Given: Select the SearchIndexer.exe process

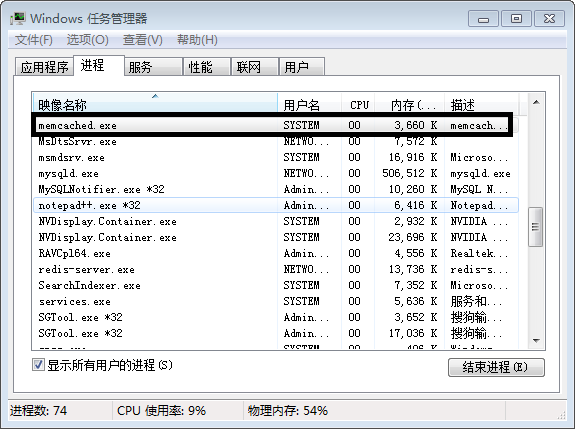Looking at the screenshot, I should click(275, 286).
